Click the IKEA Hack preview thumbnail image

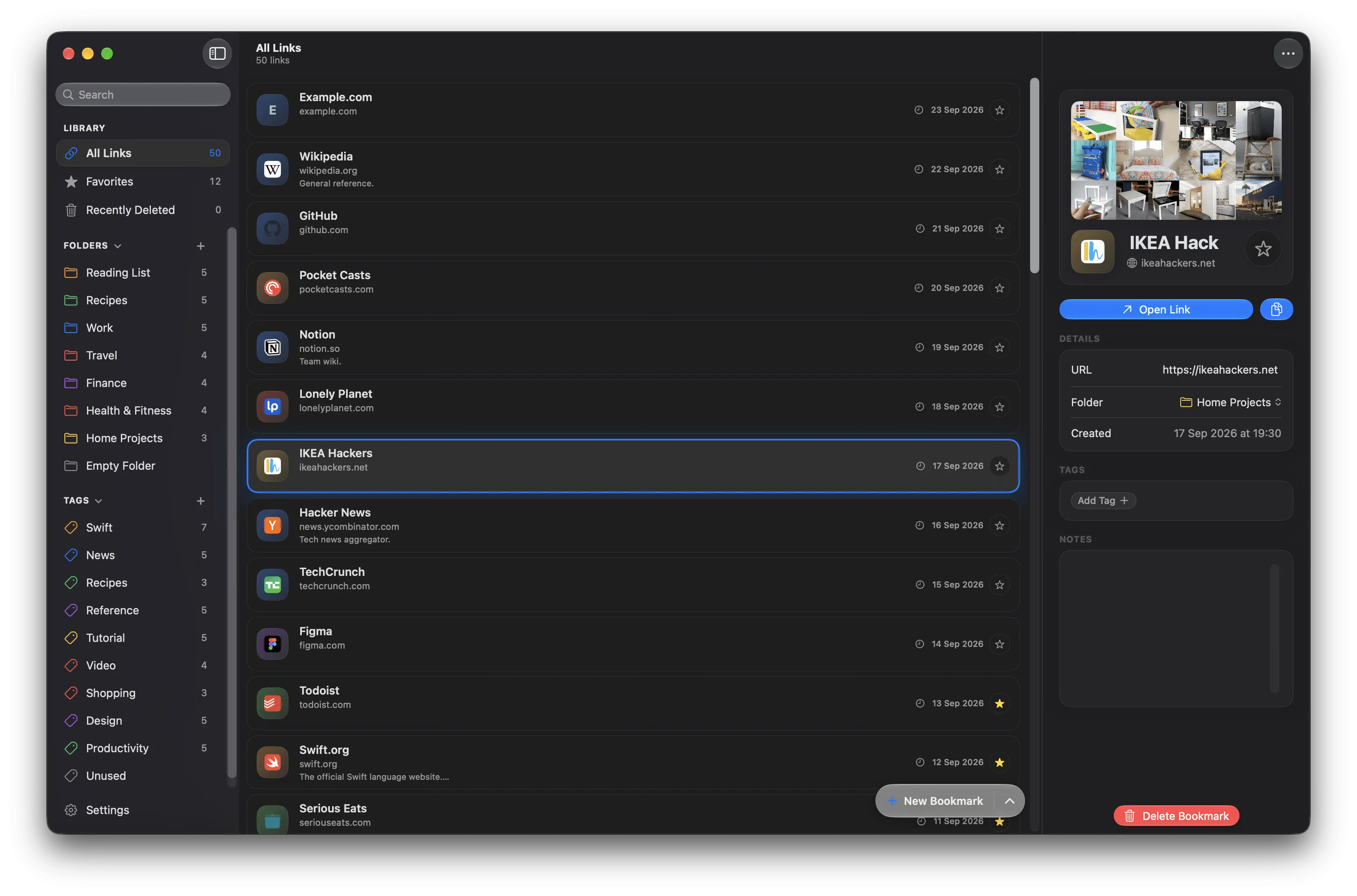tap(1175, 160)
